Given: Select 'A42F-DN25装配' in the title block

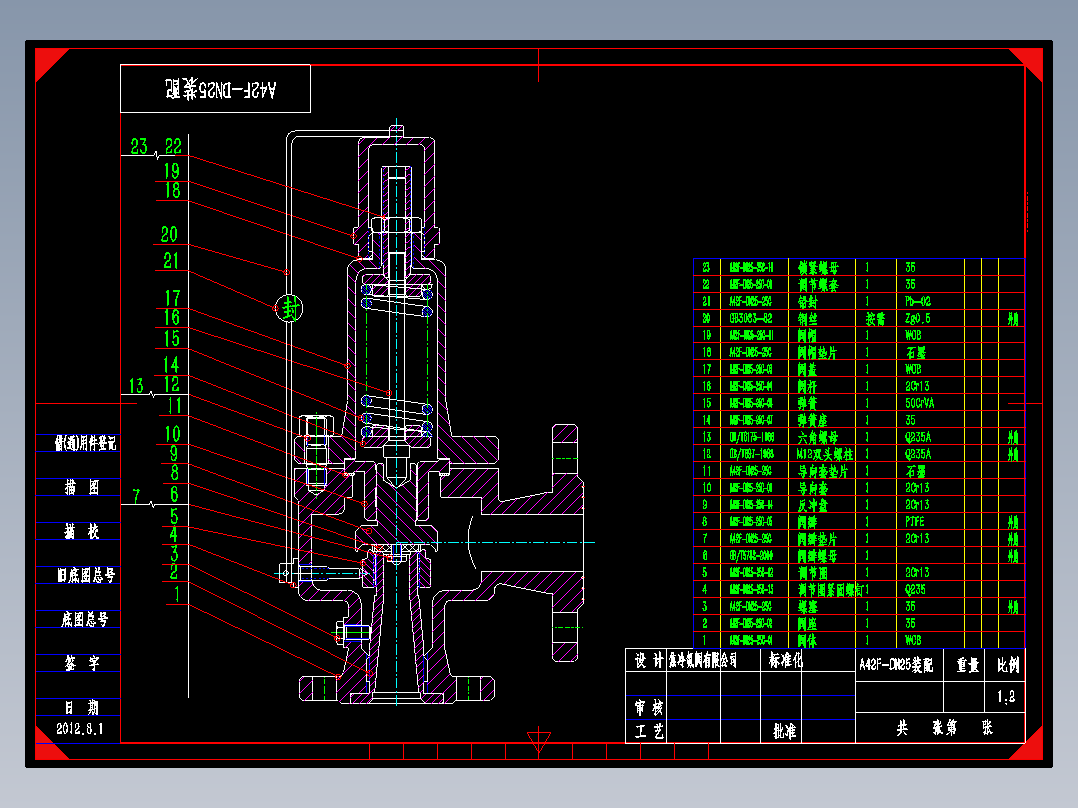Looking at the screenshot, I should (896, 665).
